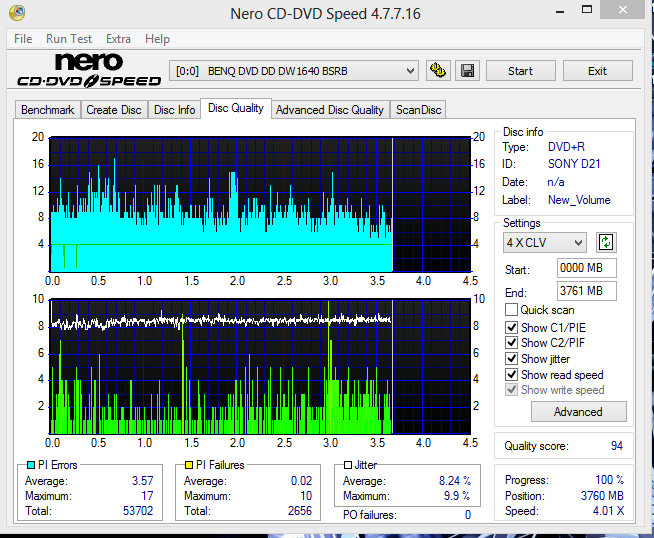Click the New_Volume label value

(579, 200)
